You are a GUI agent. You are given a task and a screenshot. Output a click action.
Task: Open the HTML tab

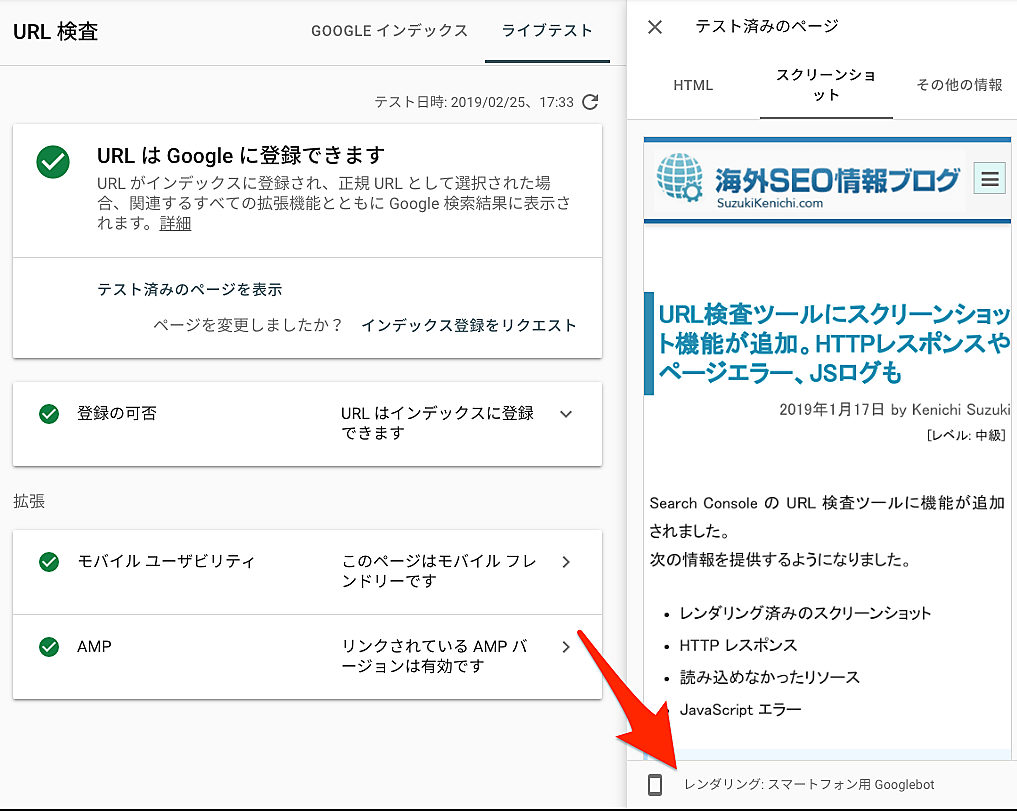pyautogui.click(x=693, y=85)
